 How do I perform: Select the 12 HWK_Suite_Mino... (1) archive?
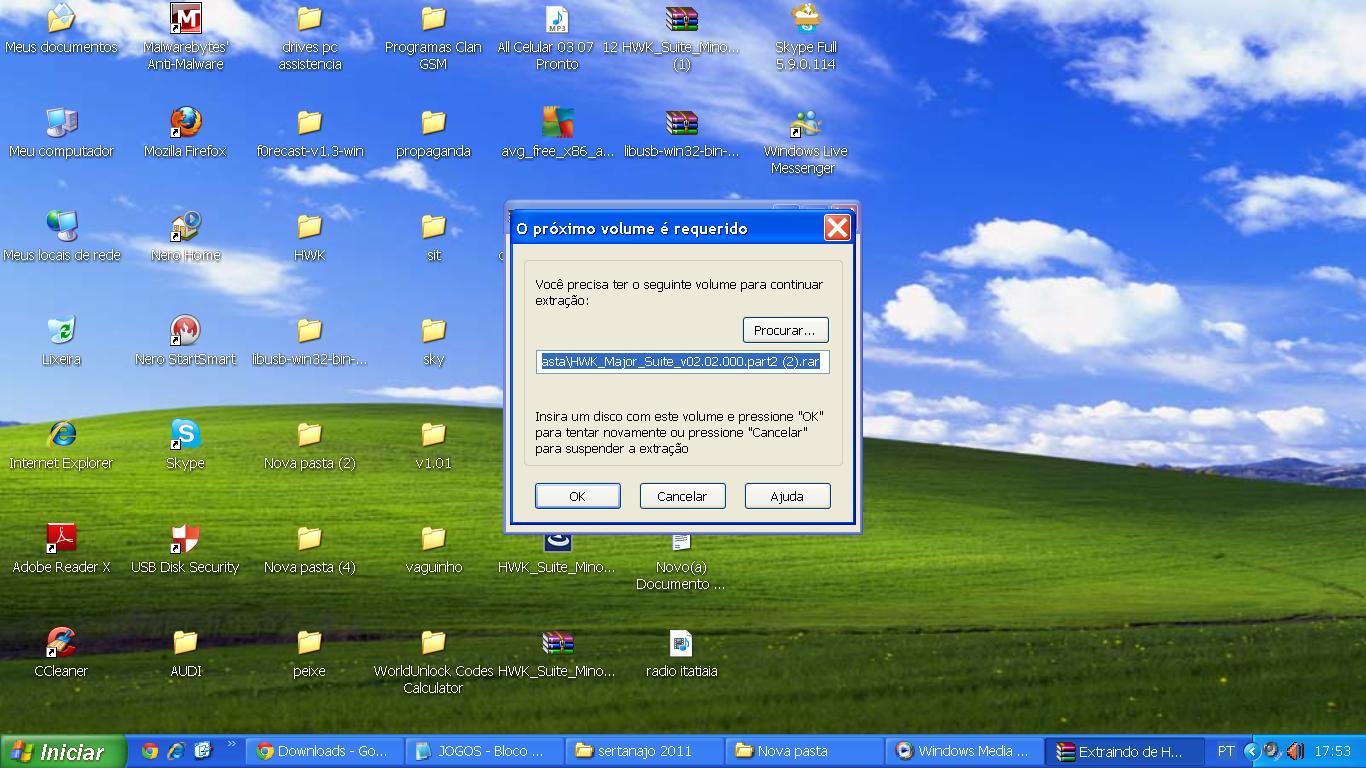click(x=681, y=36)
